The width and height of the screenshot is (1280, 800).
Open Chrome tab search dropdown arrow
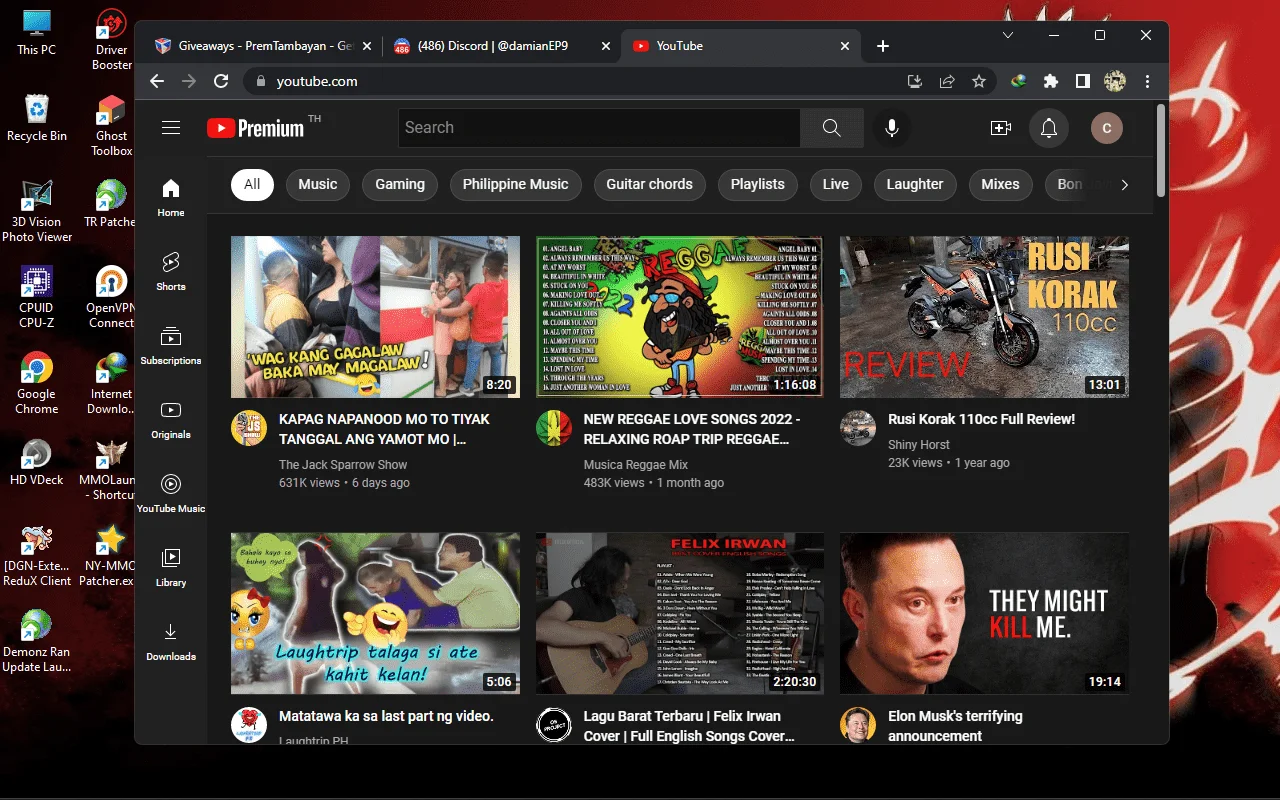click(1008, 35)
